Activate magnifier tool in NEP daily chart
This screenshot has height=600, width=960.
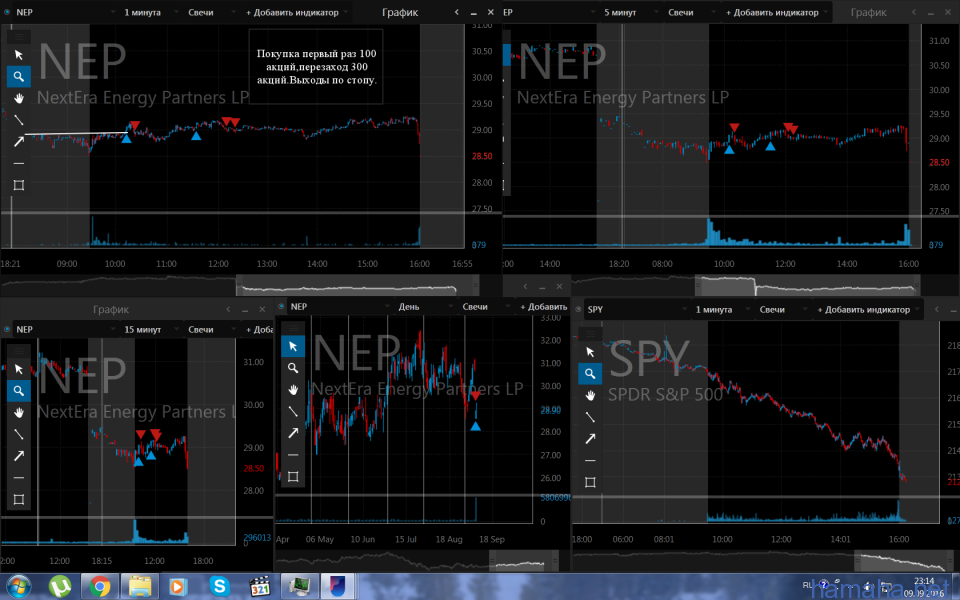(293, 368)
